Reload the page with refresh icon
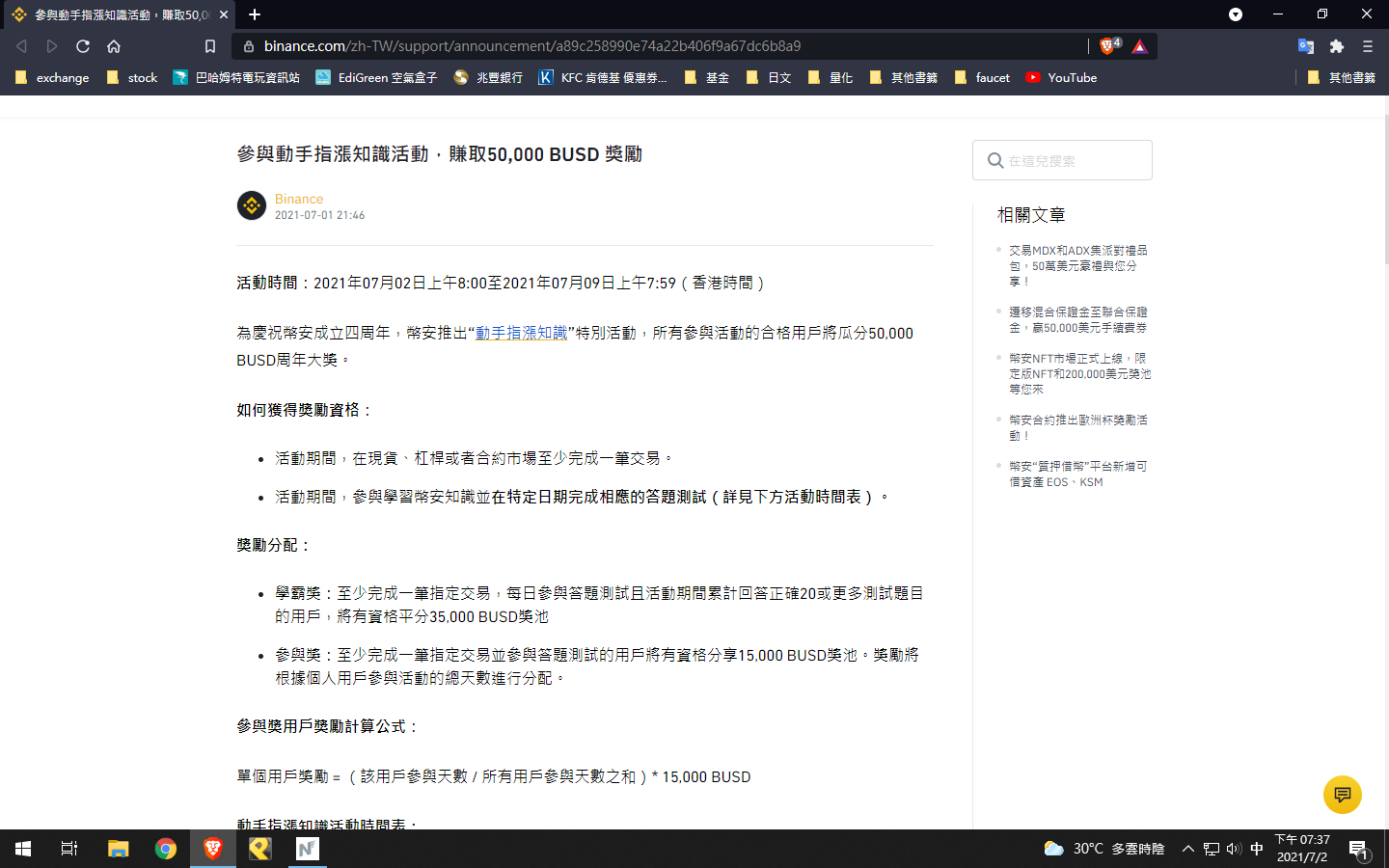Image resolution: width=1389 pixels, height=868 pixels. [83, 46]
